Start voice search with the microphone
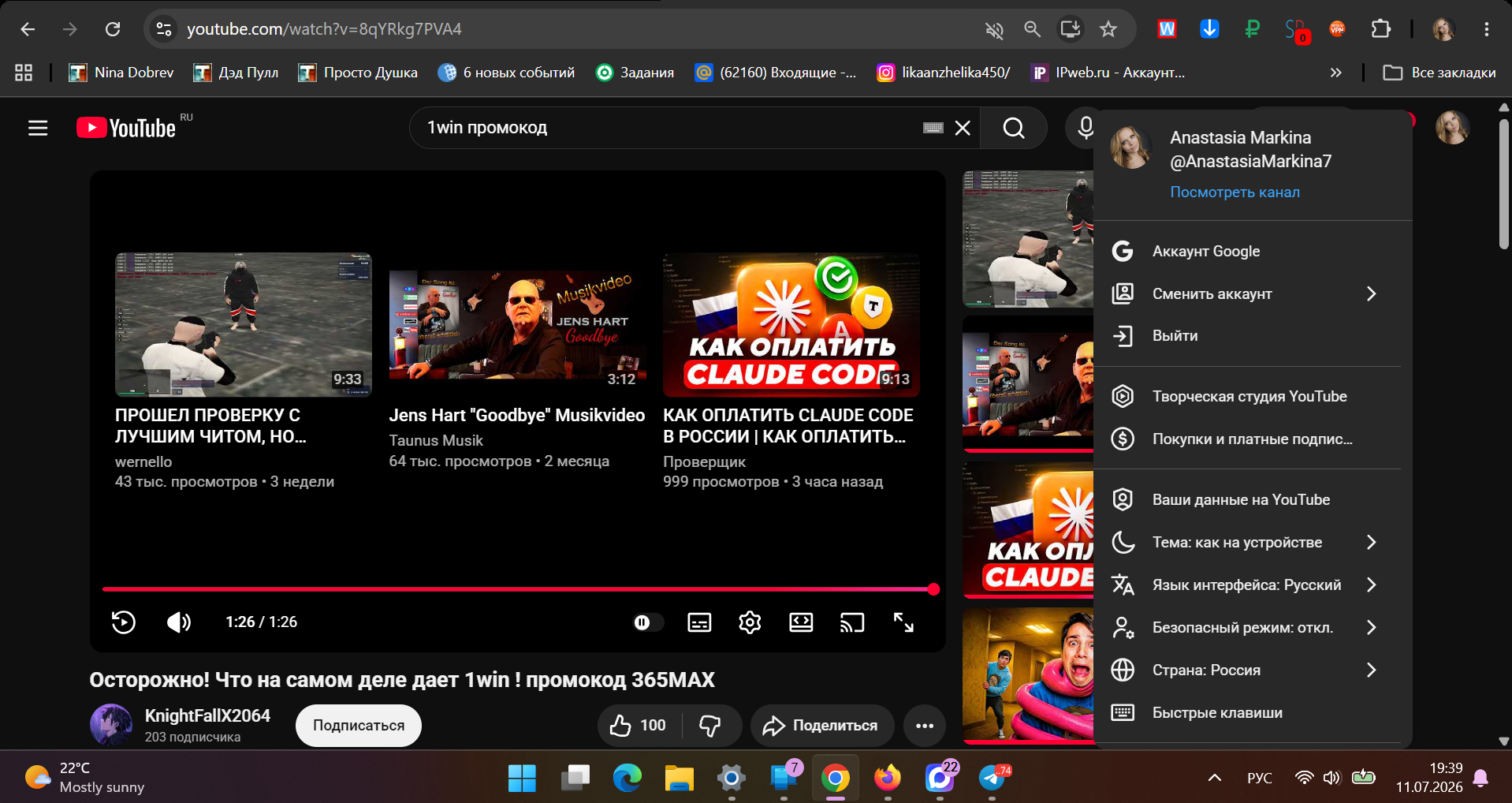The width and height of the screenshot is (1512, 803). [x=1085, y=128]
